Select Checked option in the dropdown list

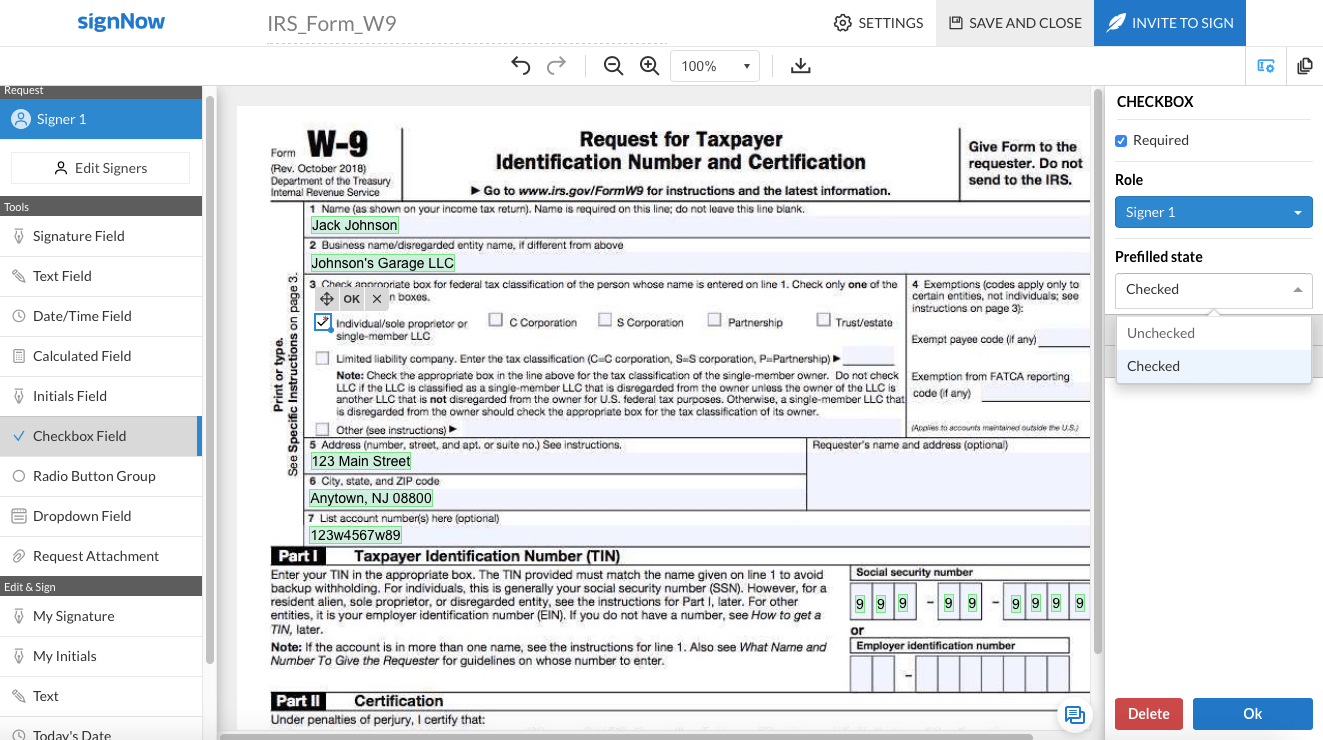(x=1213, y=366)
